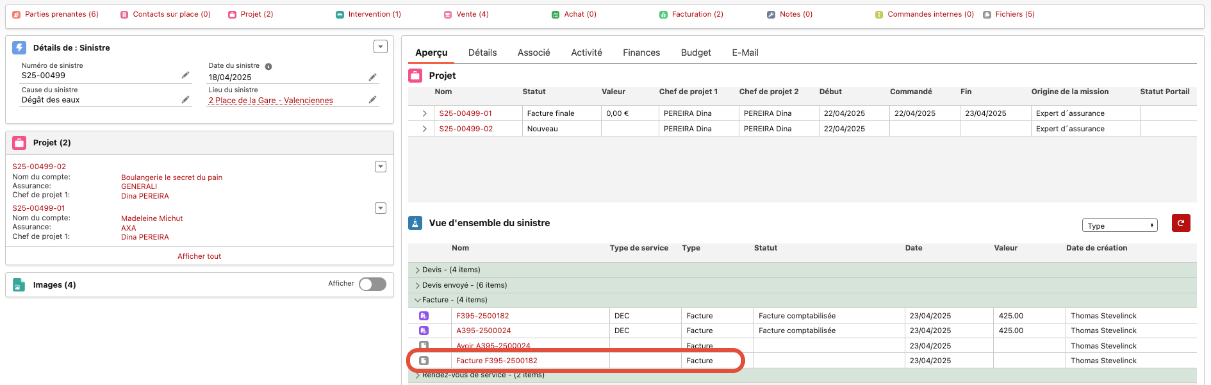Screen dimensions: 1211x385
Task: Open the Type grouping combo box
Action: coord(1119,225)
